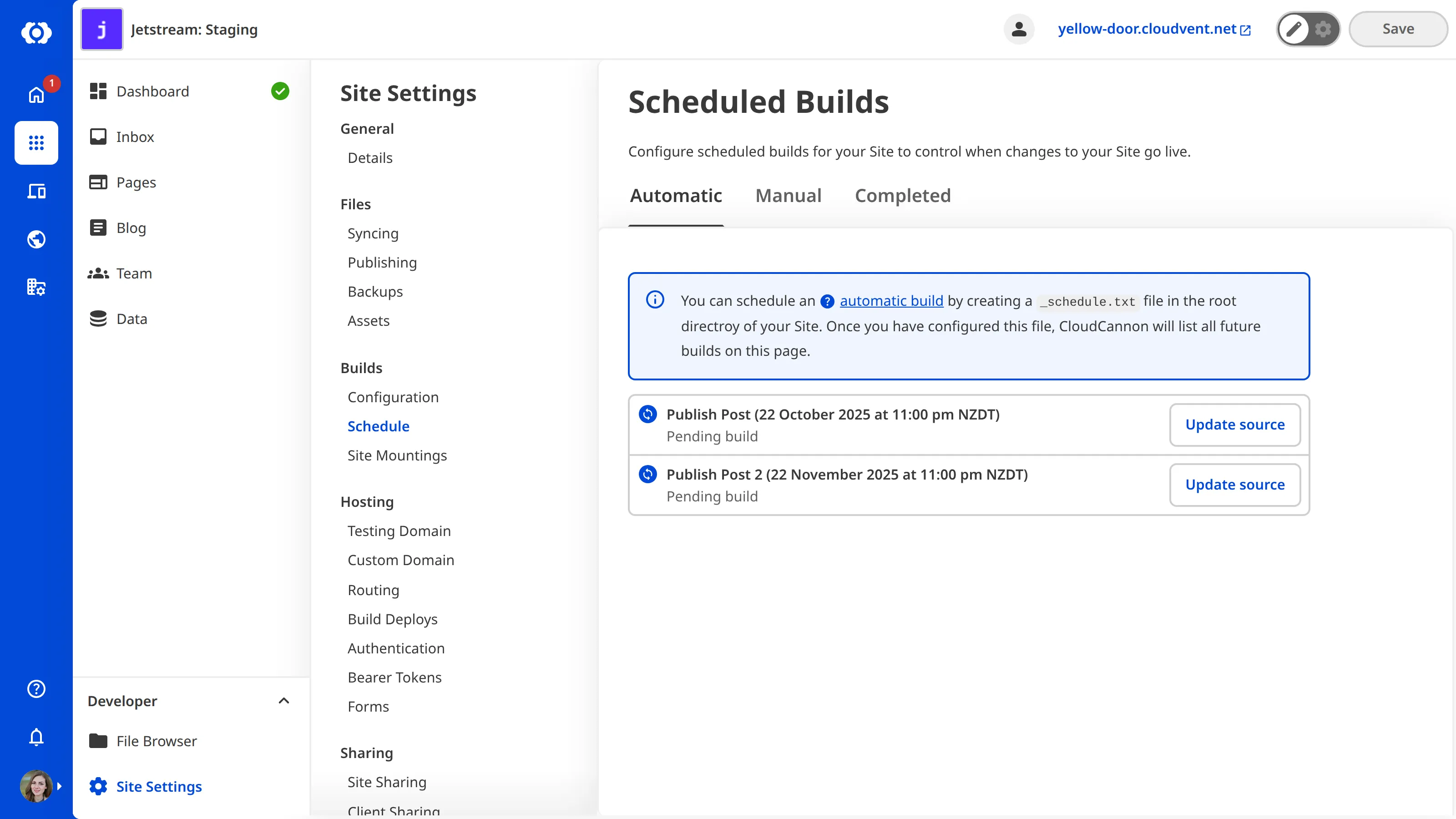Screen dimensions: 1456x819
Task: Open Bearer Tokens settings
Action: click(394, 677)
